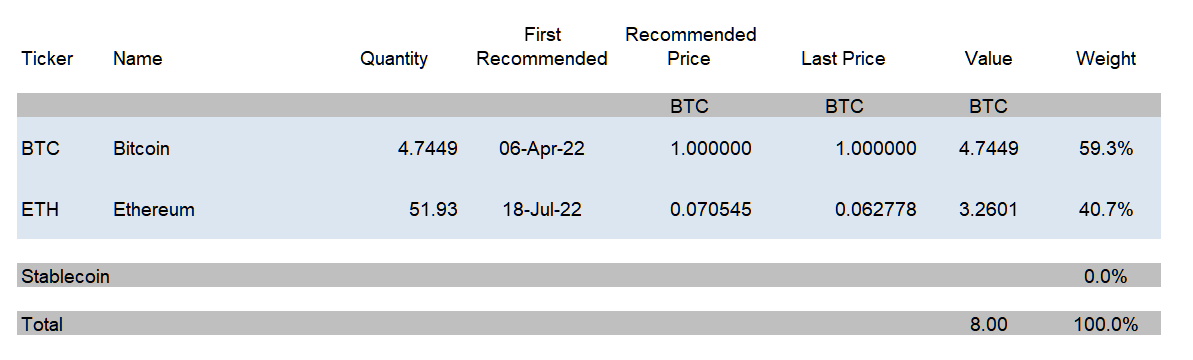Select the Stablecoin row label
This screenshot has height=360, width=1193.
point(65,276)
